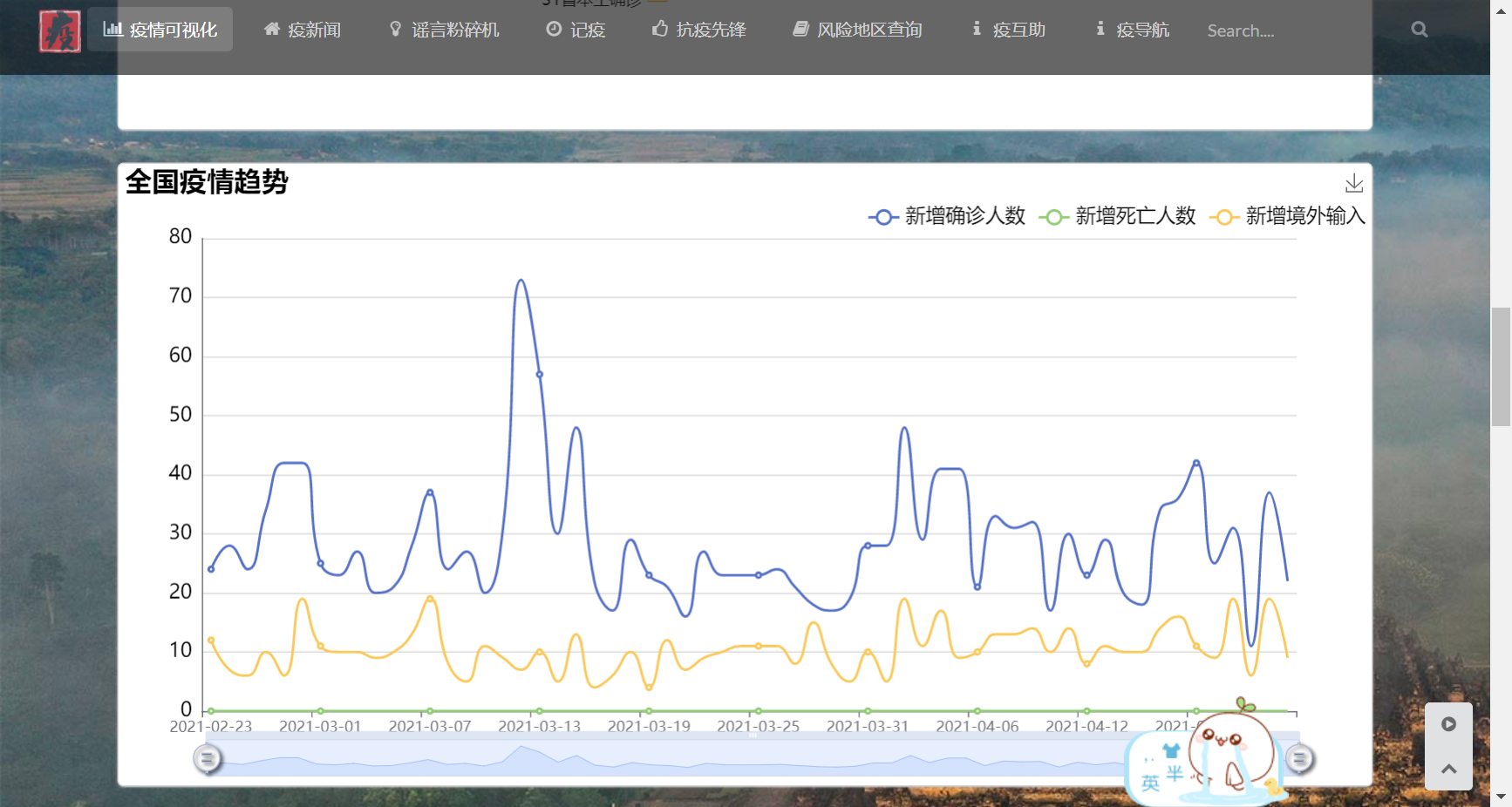Image resolution: width=1512 pixels, height=807 pixels.
Task: Open 谣言粉碎机 in the navbar
Action: [445, 30]
